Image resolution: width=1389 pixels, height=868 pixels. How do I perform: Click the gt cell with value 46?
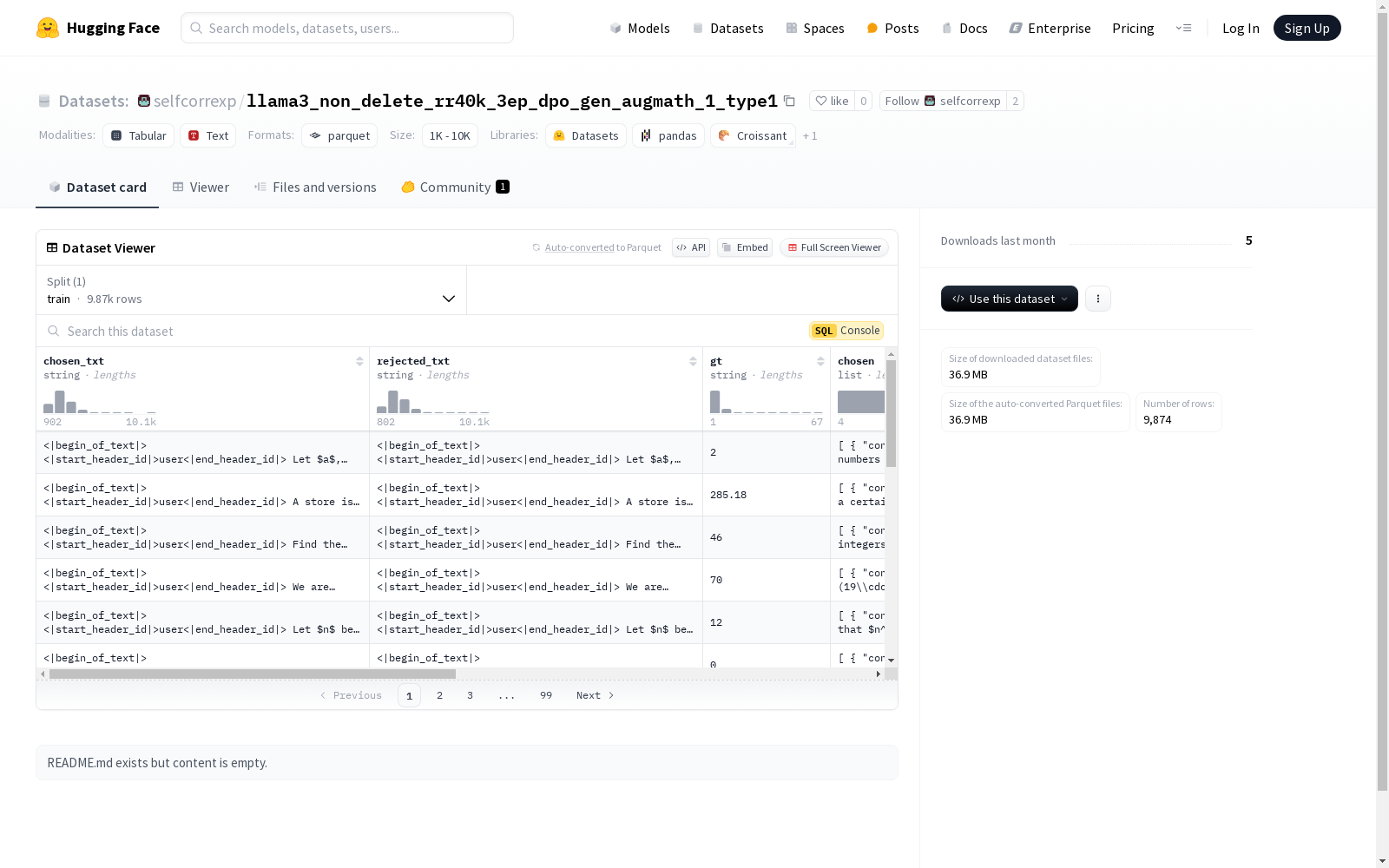tap(767, 537)
